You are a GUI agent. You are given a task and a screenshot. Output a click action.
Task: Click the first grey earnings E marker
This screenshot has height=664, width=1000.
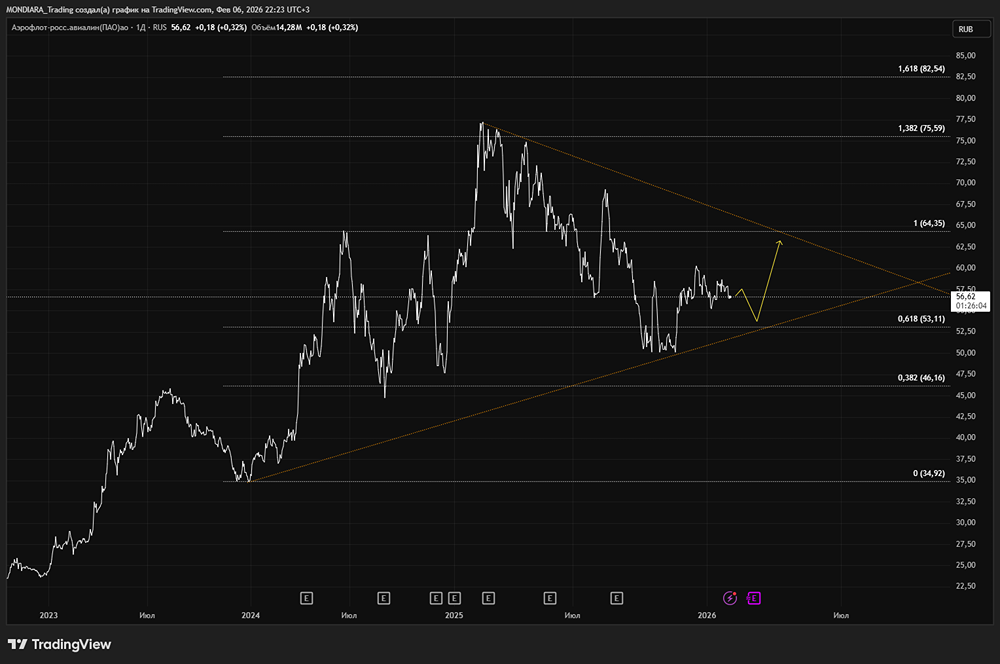click(306, 598)
